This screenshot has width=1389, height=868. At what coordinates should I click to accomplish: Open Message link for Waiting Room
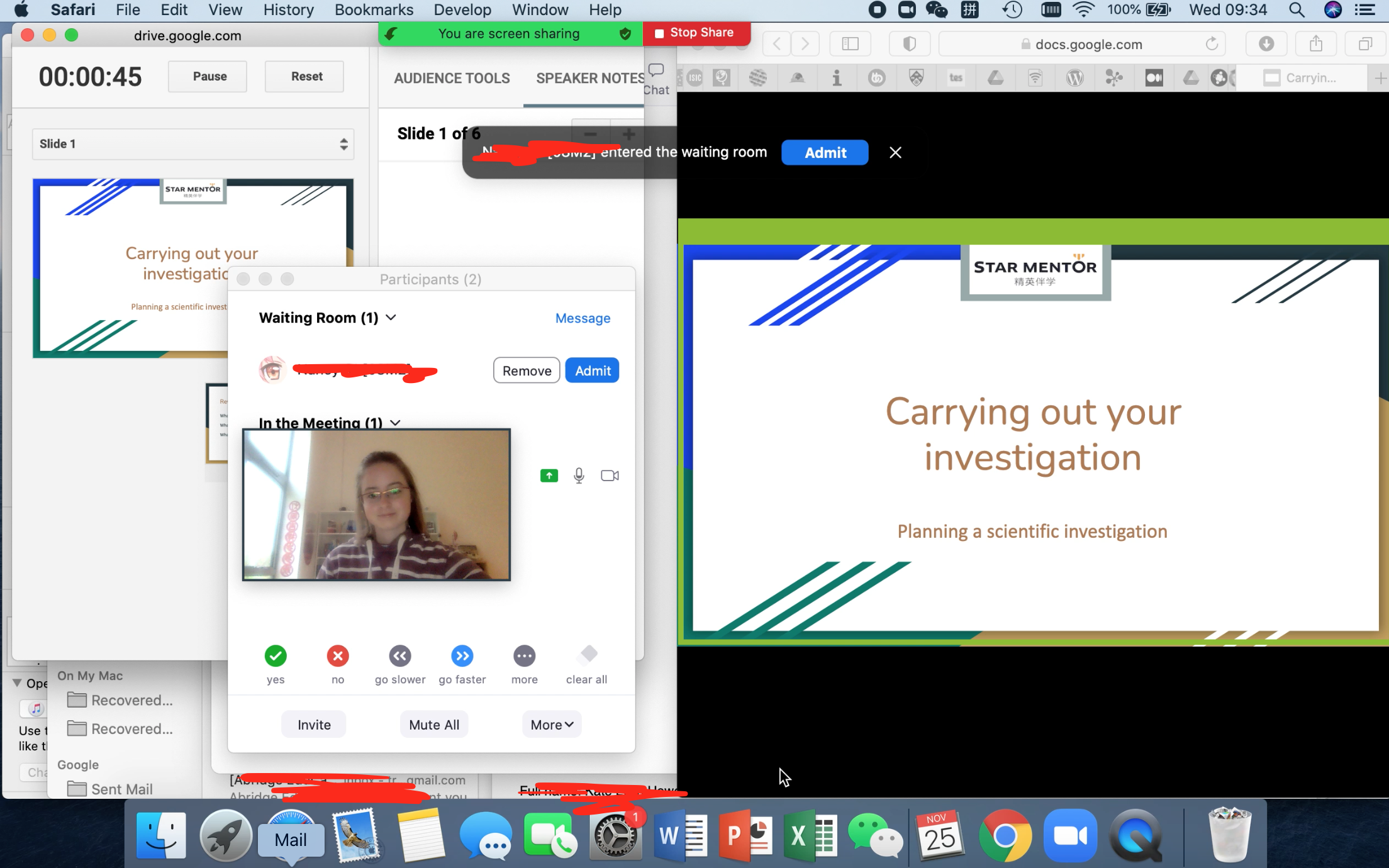tap(583, 318)
